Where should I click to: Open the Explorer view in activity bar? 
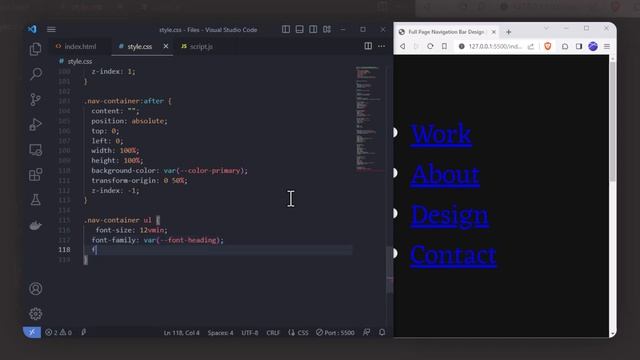pyautogui.click(x=36, y=49)
